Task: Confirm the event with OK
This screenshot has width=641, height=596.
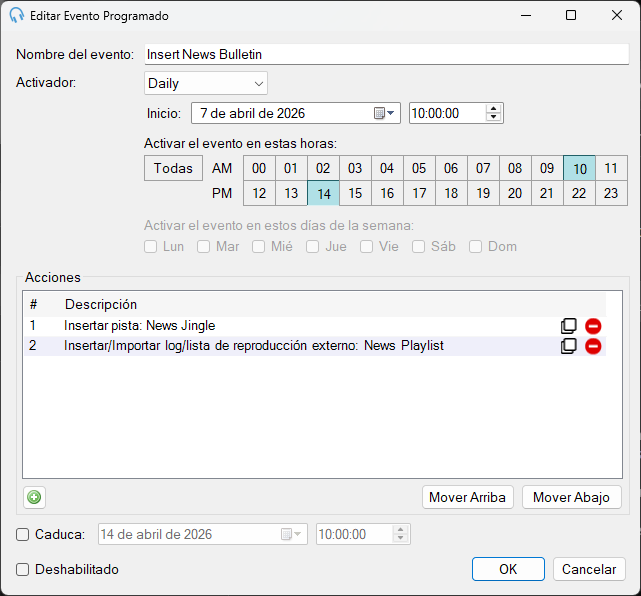Action: pos(508,569)
